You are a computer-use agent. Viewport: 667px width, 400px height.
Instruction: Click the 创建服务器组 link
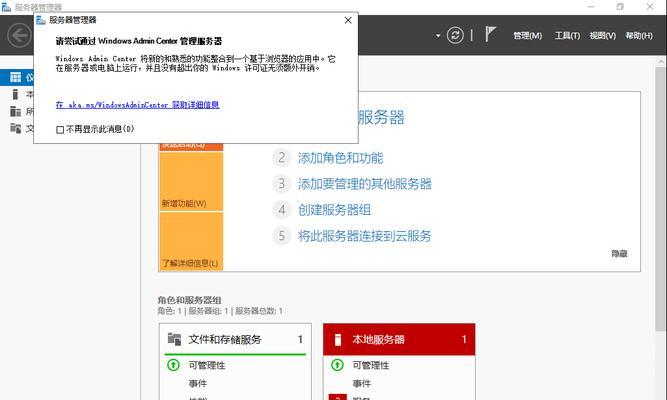[x=334, y=210]
